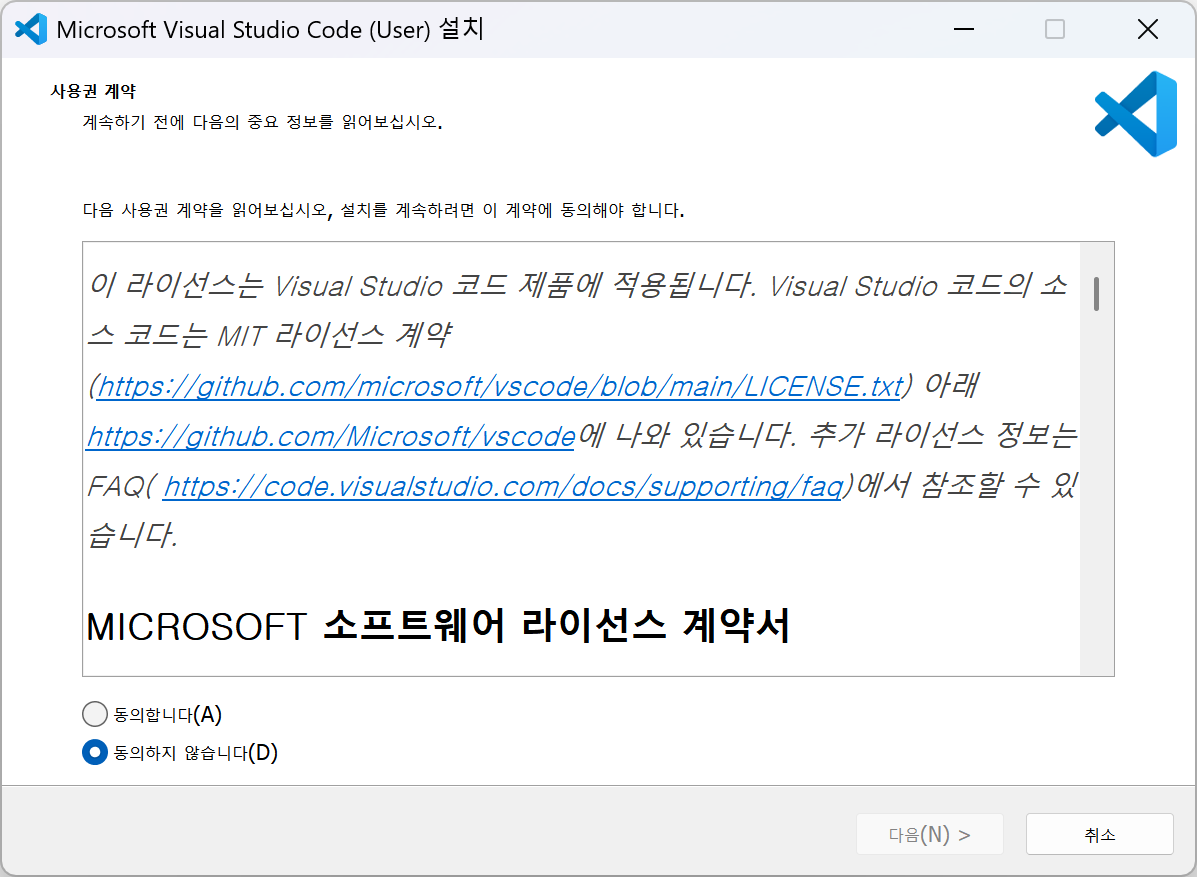Viewport: 1197px width, 877px height.
Task: Open the LICENSE.txt GitHub link
Action: (500, 386)
